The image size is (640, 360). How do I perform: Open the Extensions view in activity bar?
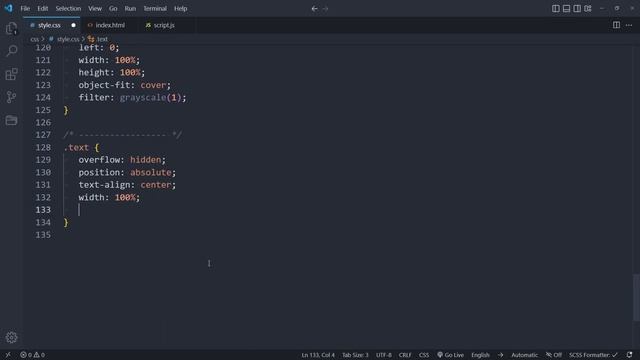tap(11, 74)
